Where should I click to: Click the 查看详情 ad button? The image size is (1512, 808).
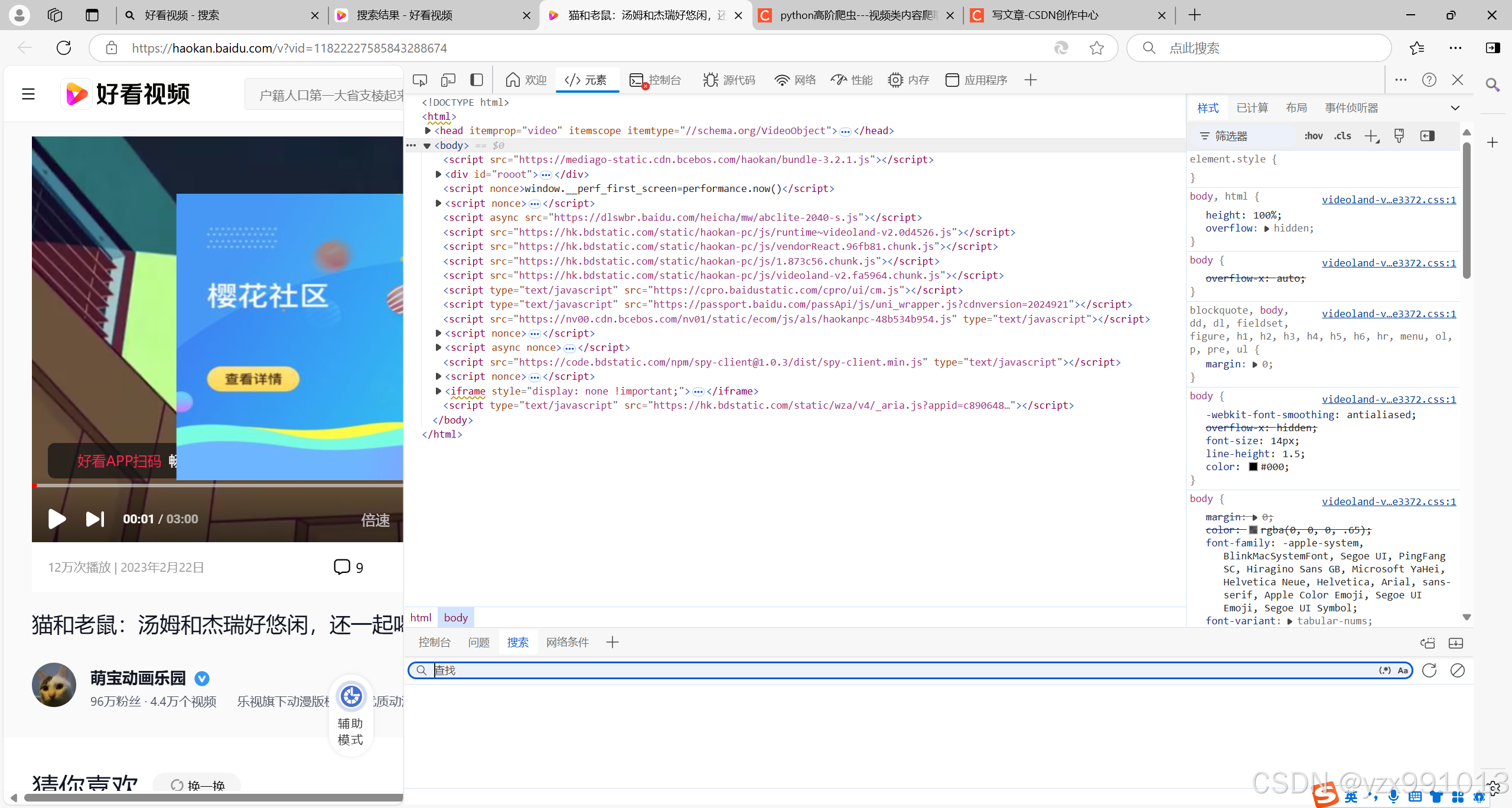coord(253,379)
